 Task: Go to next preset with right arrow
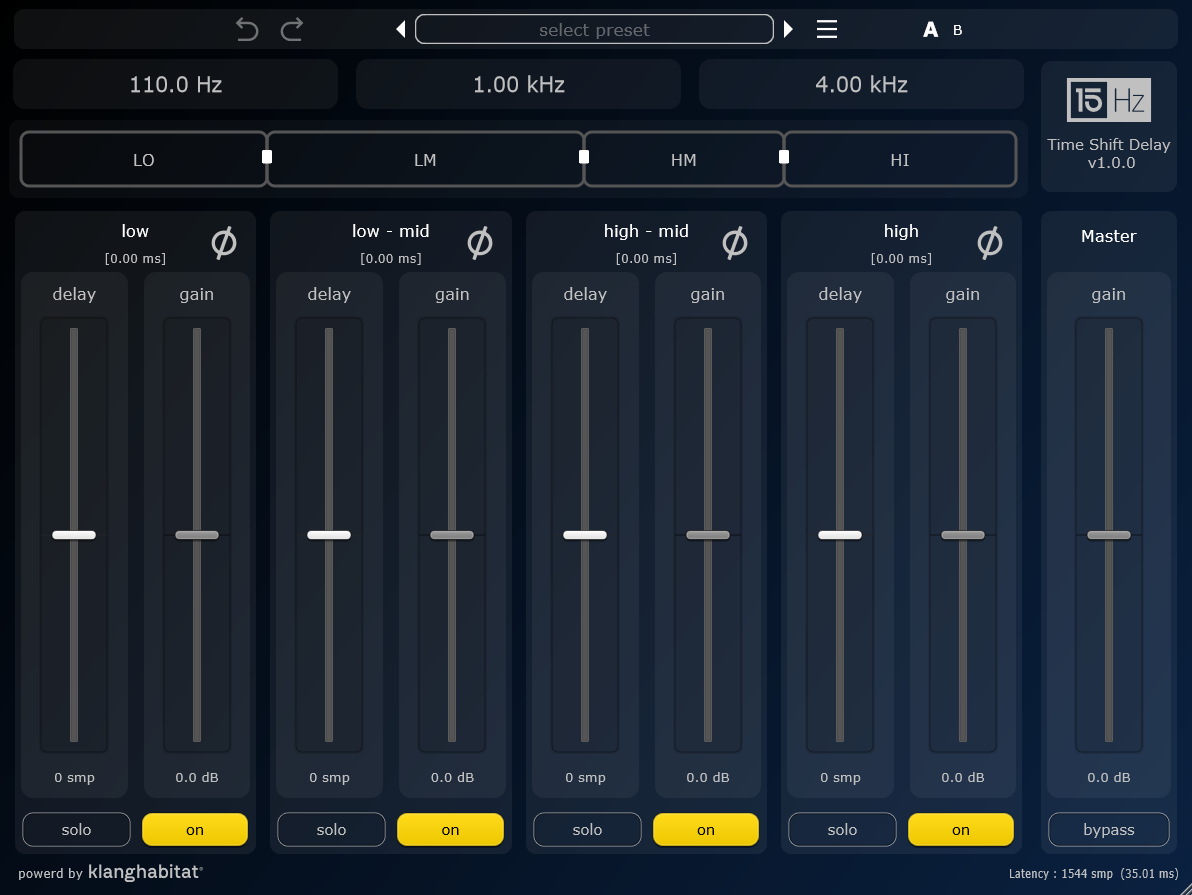coord(788,30)
